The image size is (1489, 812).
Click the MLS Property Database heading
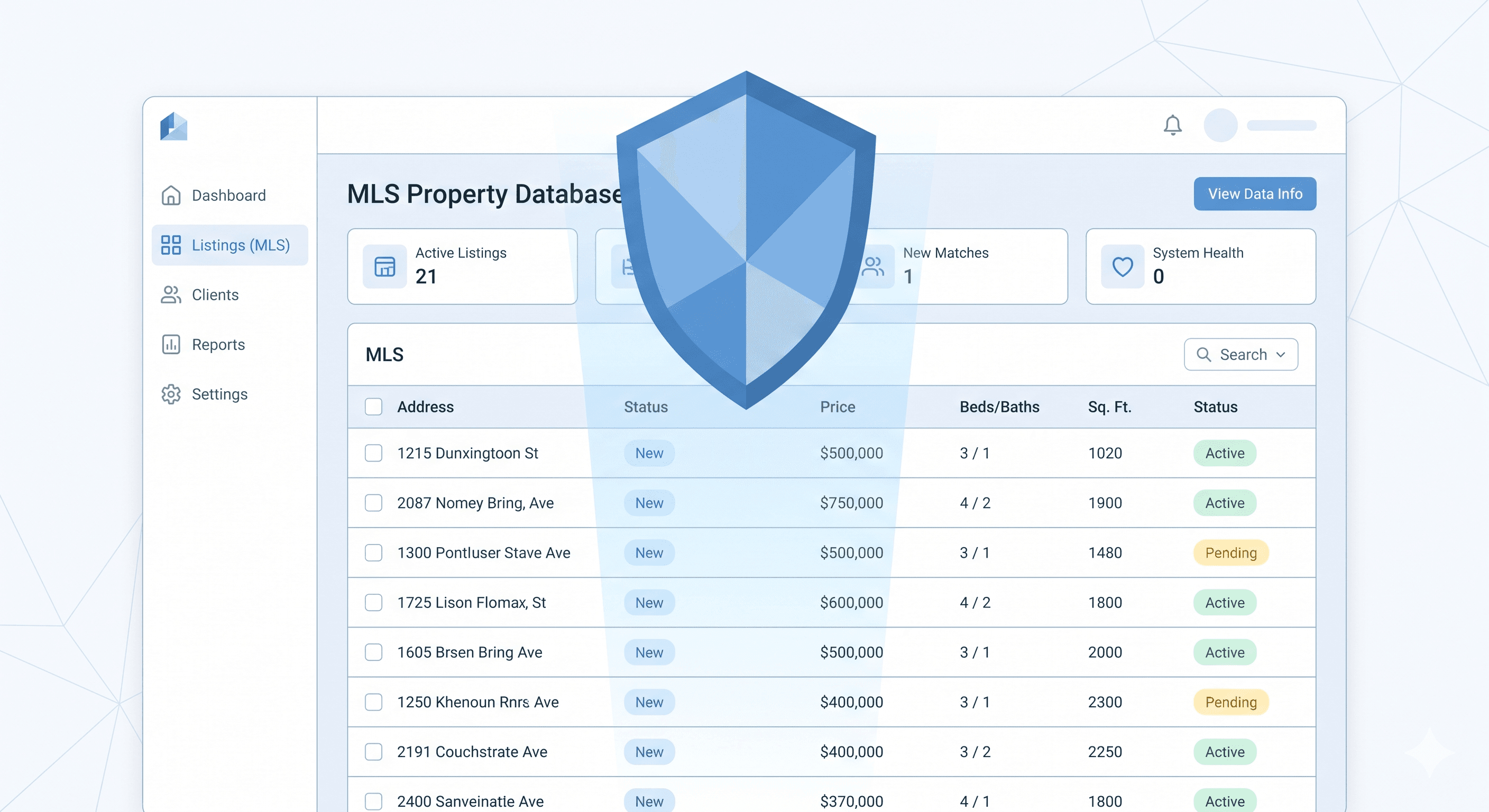pos(484,193)
